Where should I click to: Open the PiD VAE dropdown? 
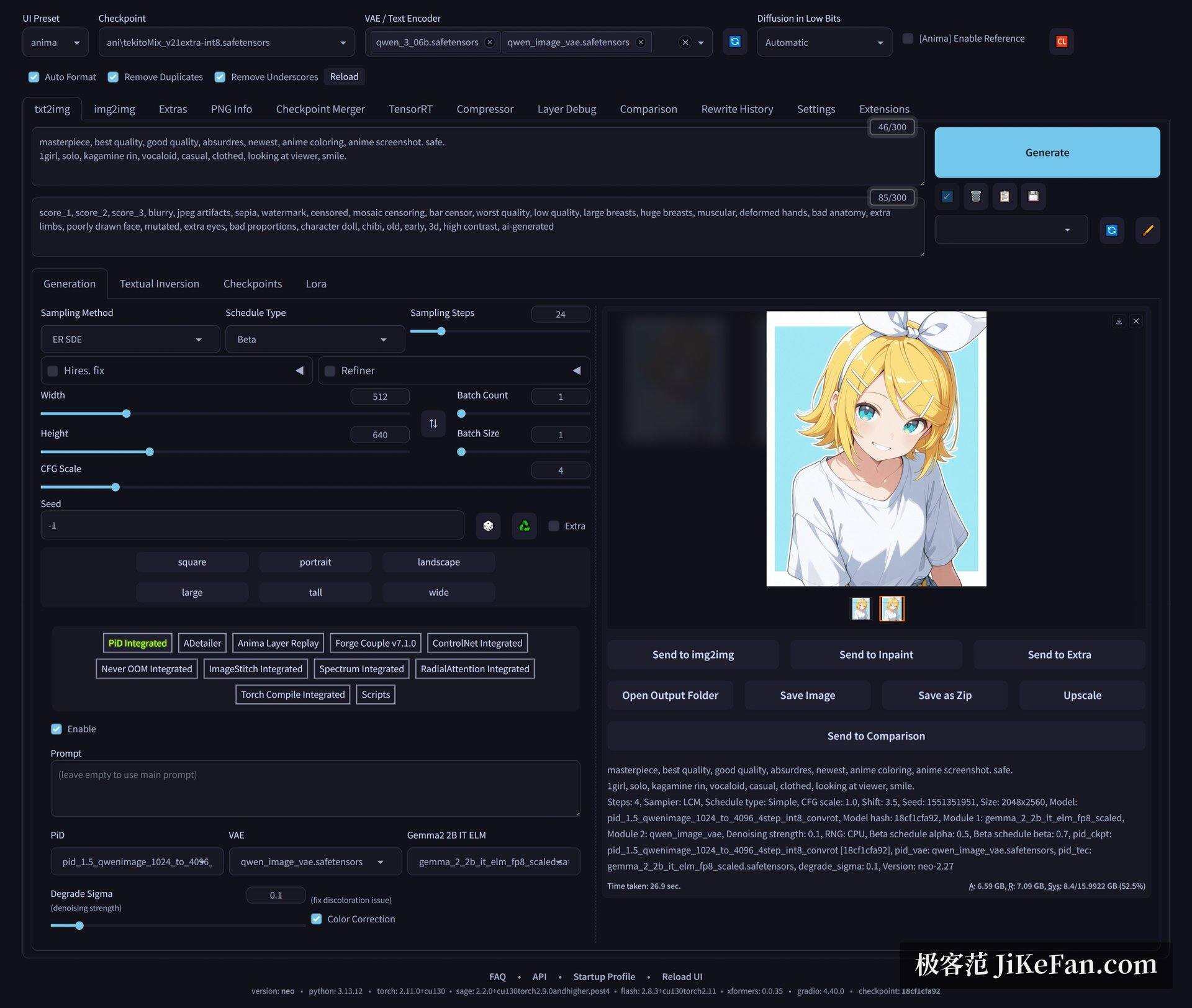coord(315,862)
